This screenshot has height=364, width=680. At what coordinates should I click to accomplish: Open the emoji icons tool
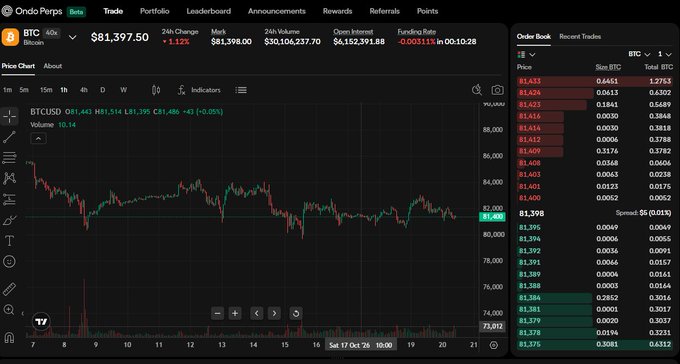(x=10, y=261)
